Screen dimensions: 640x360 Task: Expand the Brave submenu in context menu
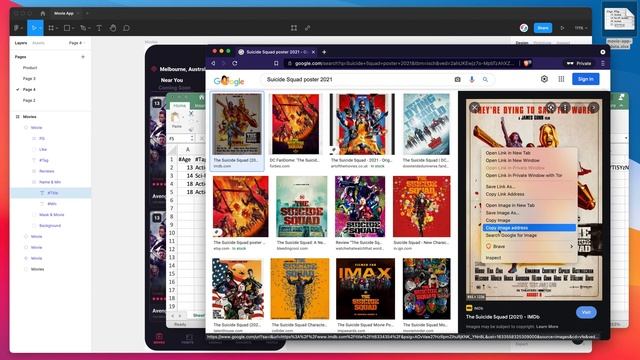click(x=571, y=247)
